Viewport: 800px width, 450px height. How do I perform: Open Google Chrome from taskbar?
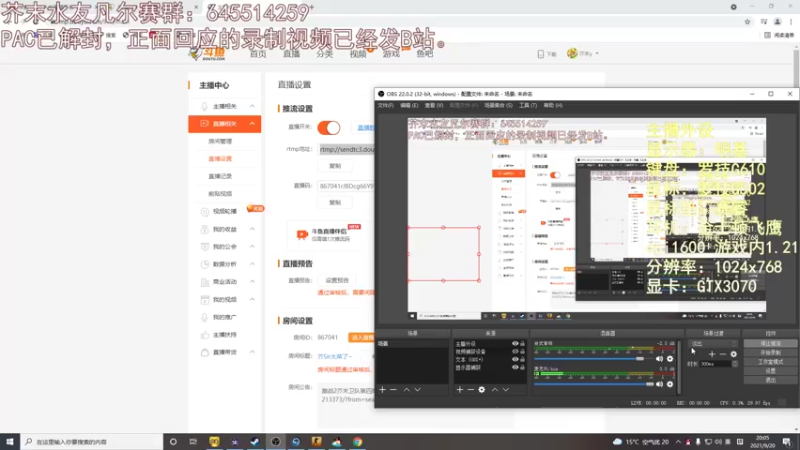pyautogui.click(x=358, y=442)
